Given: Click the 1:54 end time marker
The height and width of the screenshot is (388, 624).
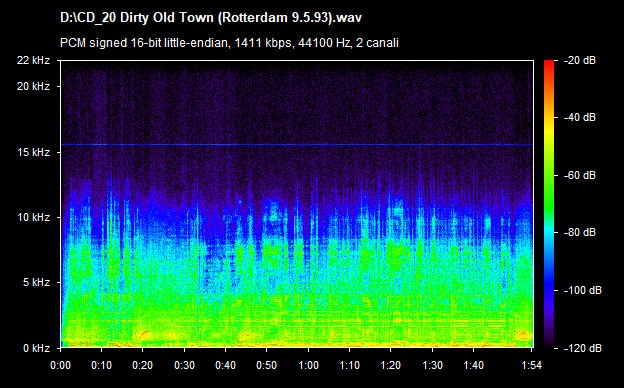Looking at the screenshot, I should pyautogui.click(x=532, y=365).
